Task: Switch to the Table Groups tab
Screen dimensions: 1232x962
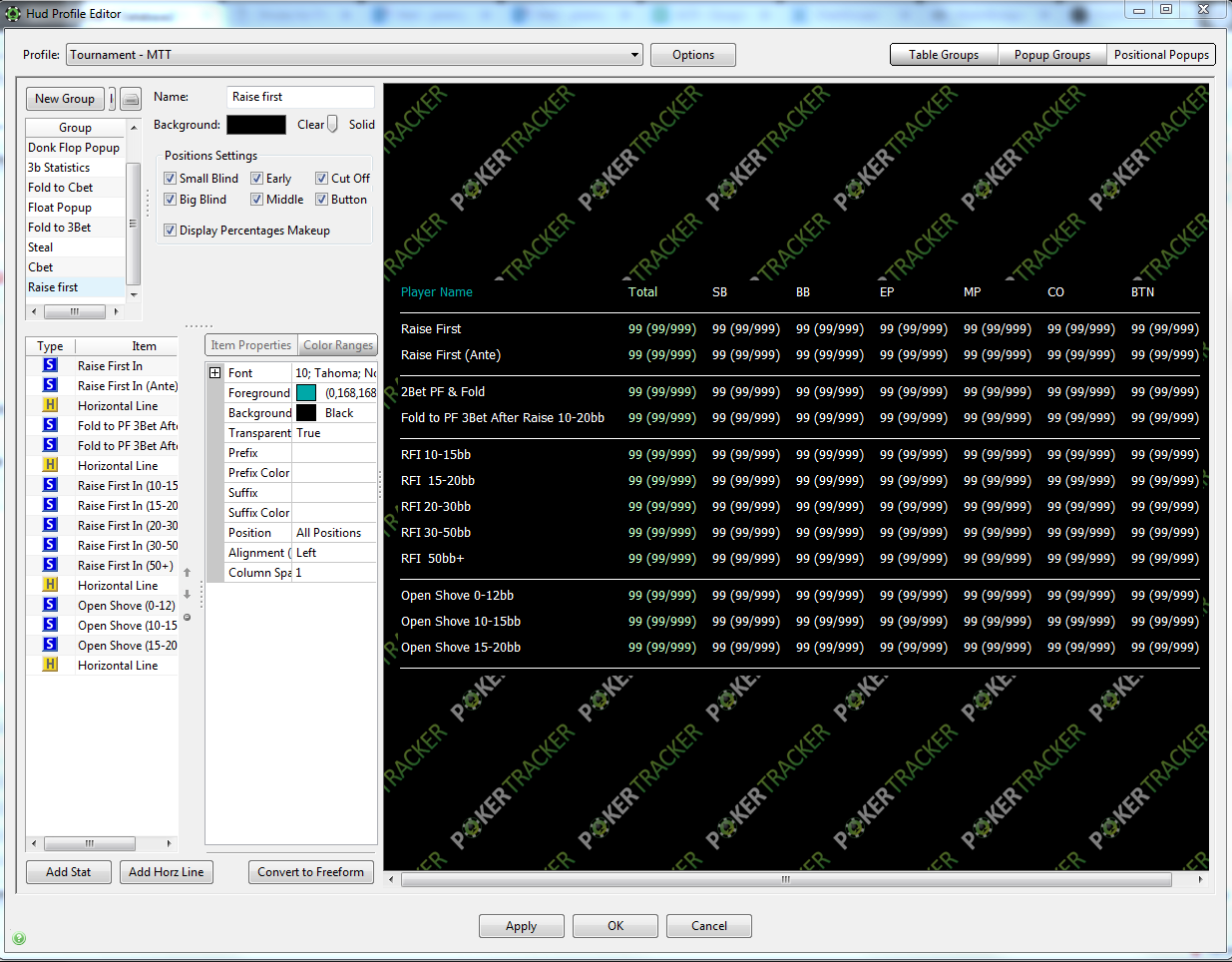Action: point(944,55)
